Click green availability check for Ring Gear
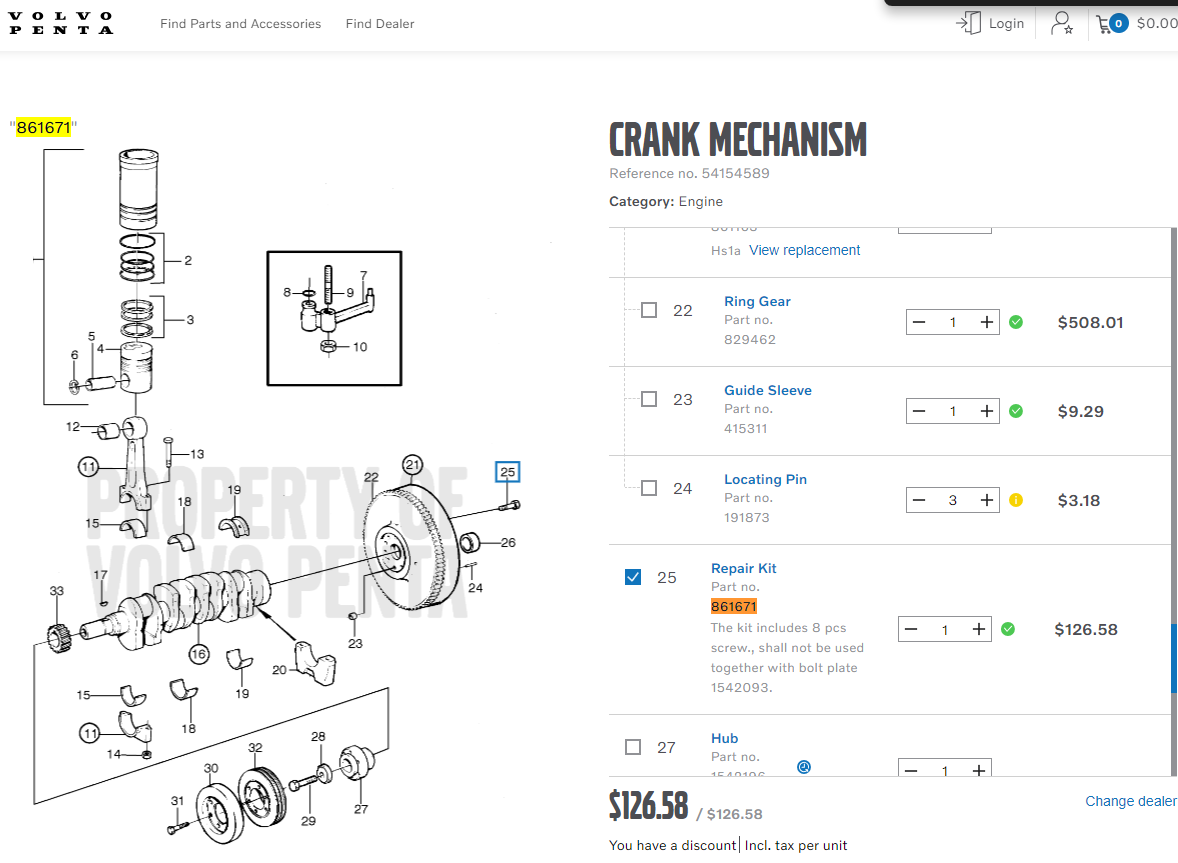This screenshot has width=1178, height=863. click(1016, 322)
